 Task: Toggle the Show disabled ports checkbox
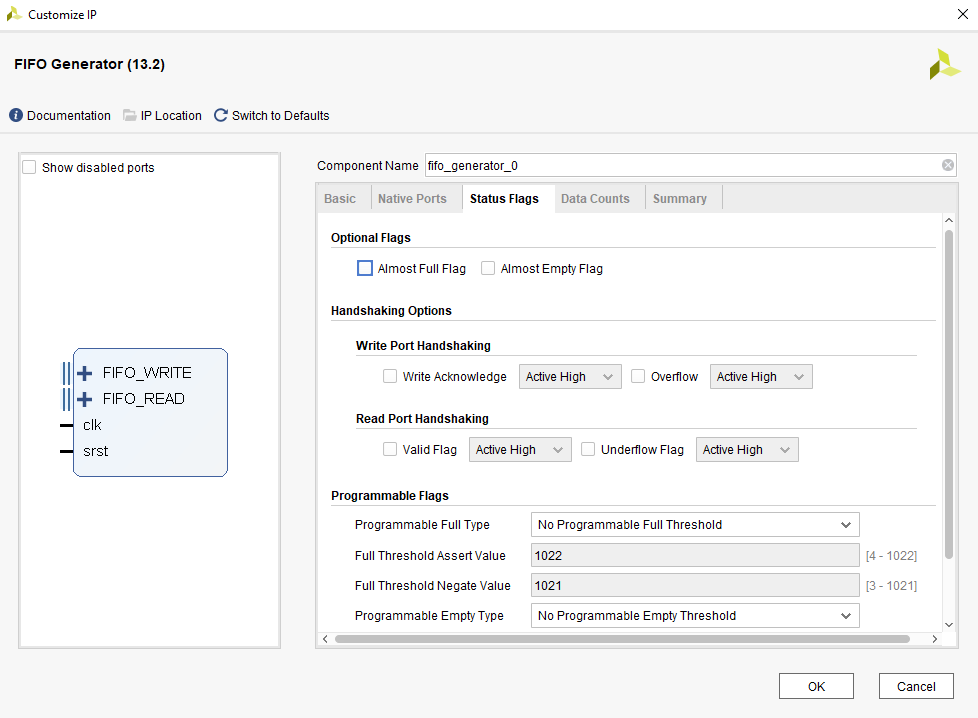pos(30,168)
